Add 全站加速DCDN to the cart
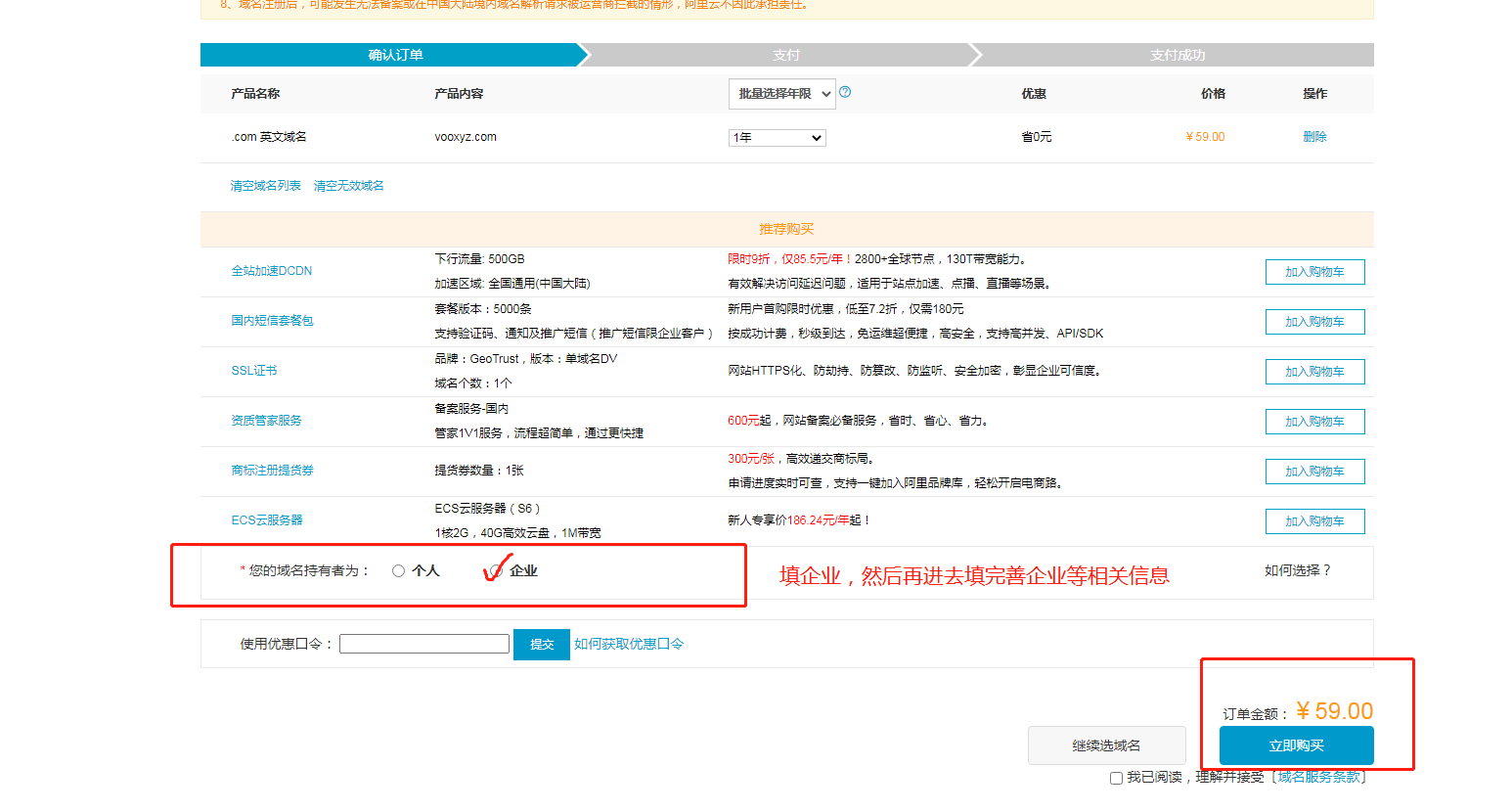The width and height of the screenshot is (1512, 812). tap(1314, 272)
